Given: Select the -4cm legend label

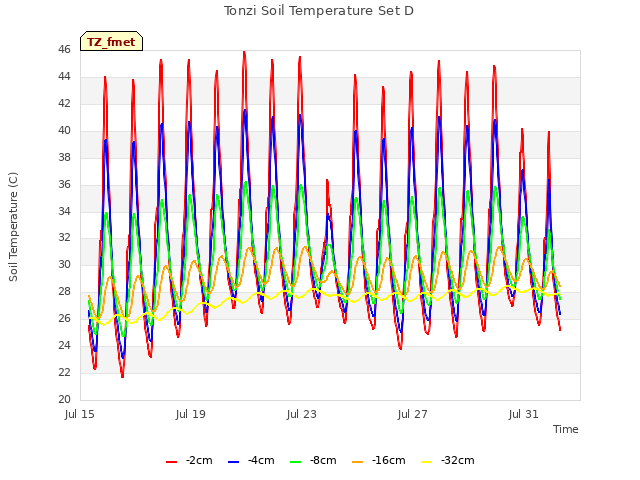Looking at the screenshot, I should tap(261, 461).
